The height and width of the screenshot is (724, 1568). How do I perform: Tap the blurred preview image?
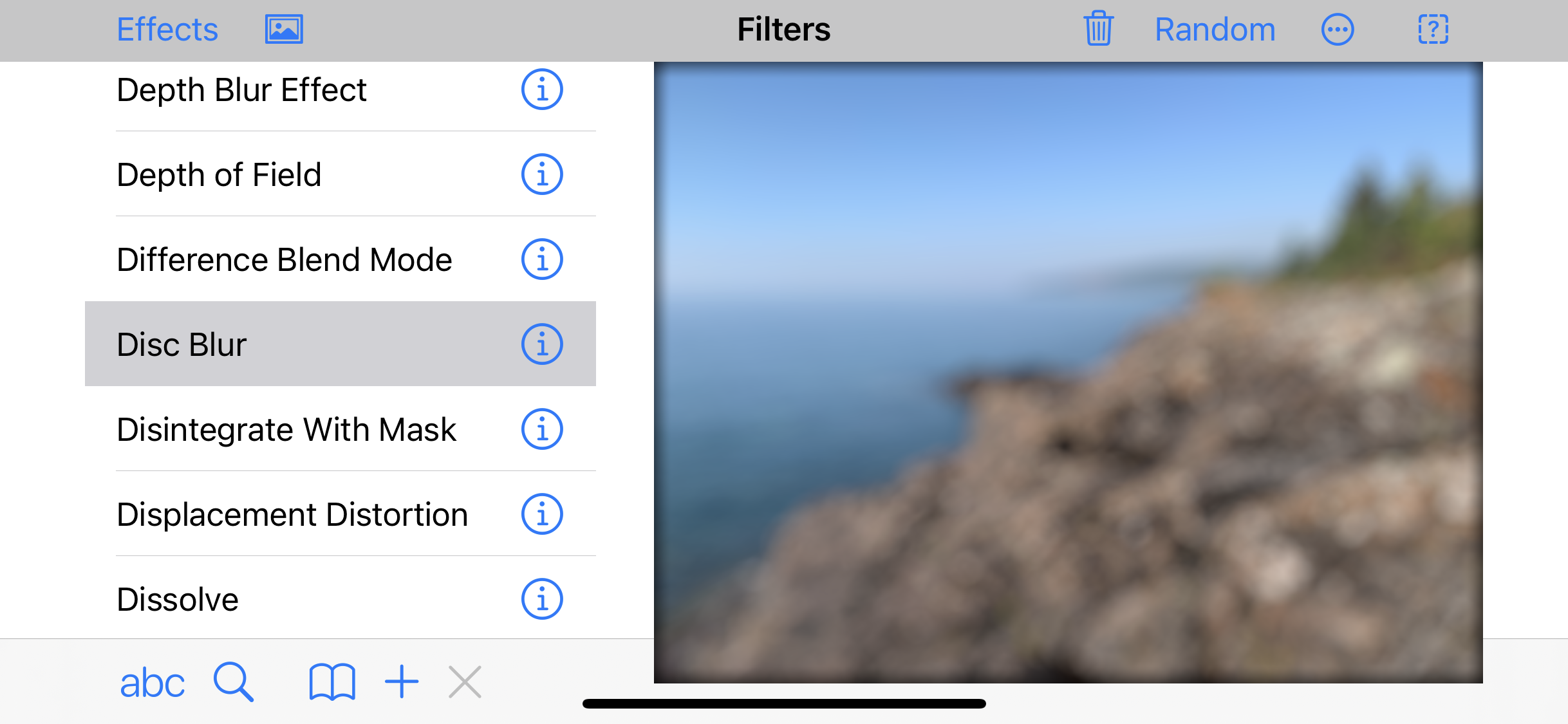coord(1068,372)
